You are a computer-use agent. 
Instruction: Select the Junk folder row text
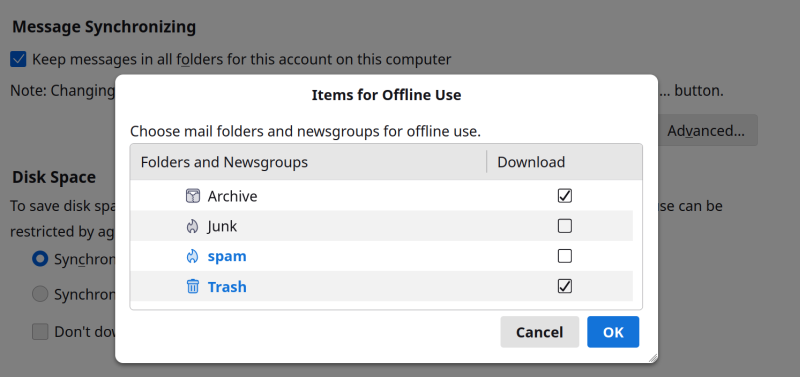point(222,227)
